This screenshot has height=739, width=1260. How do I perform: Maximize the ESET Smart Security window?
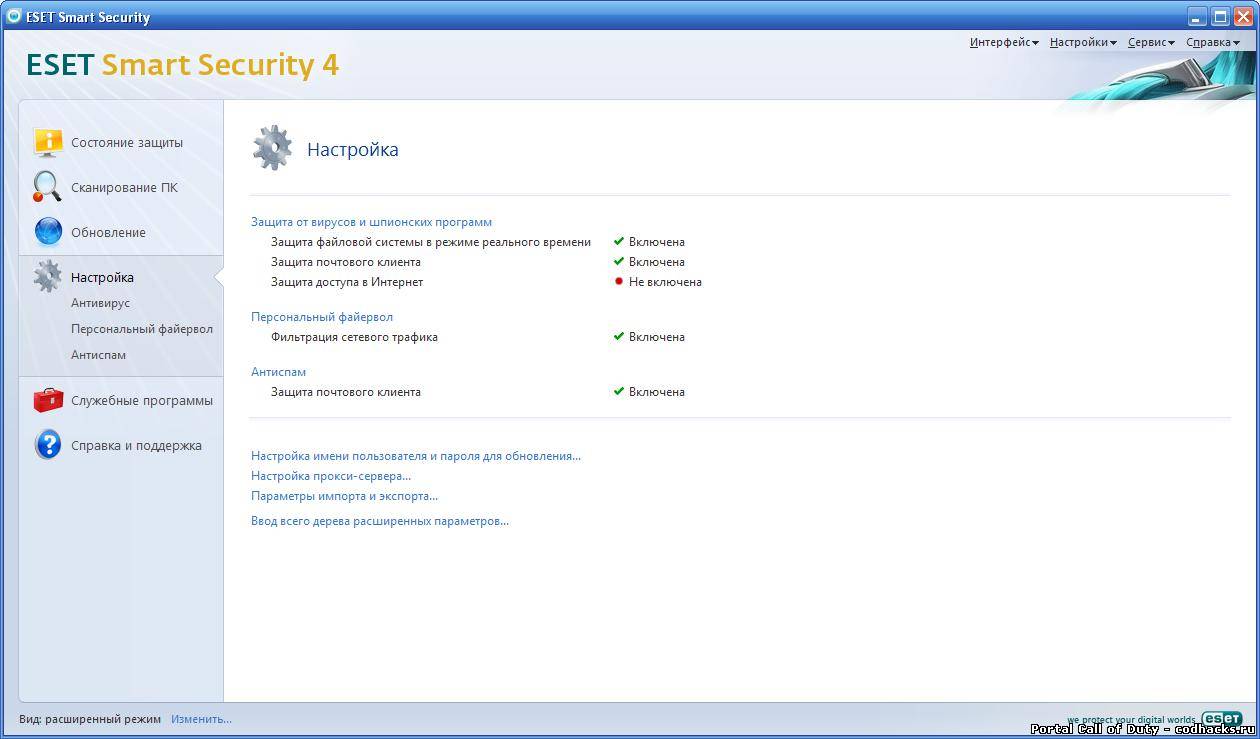[x=1220, y=17]
